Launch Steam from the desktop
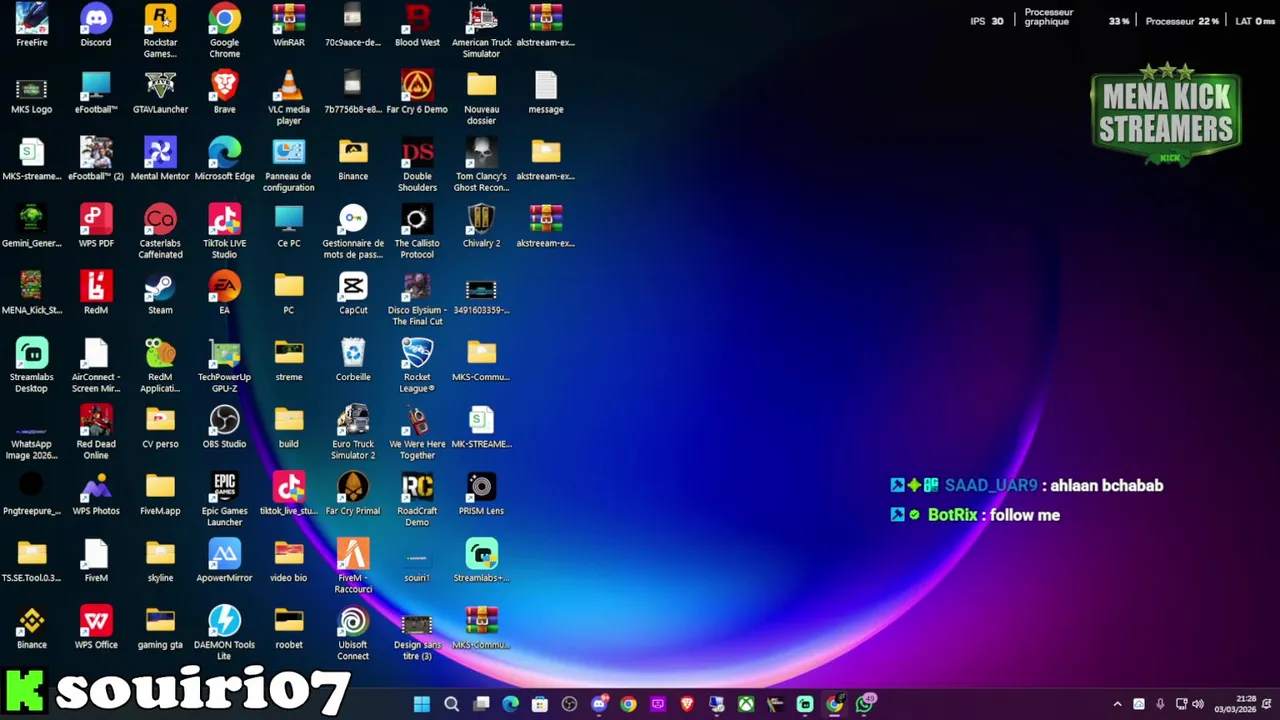 click(x=160, y=293)
